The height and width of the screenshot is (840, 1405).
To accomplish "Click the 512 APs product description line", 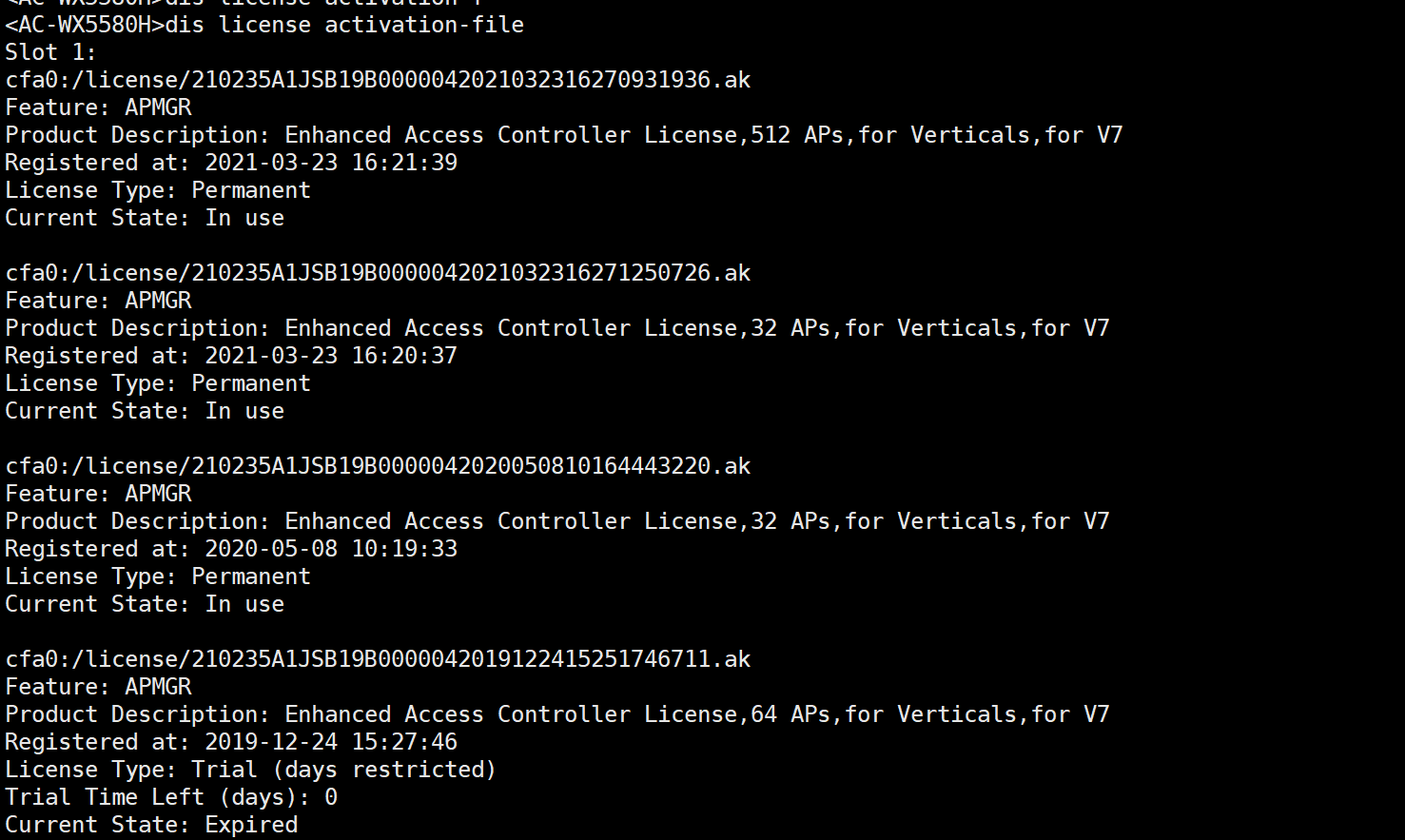I will (x=563, y=135).
